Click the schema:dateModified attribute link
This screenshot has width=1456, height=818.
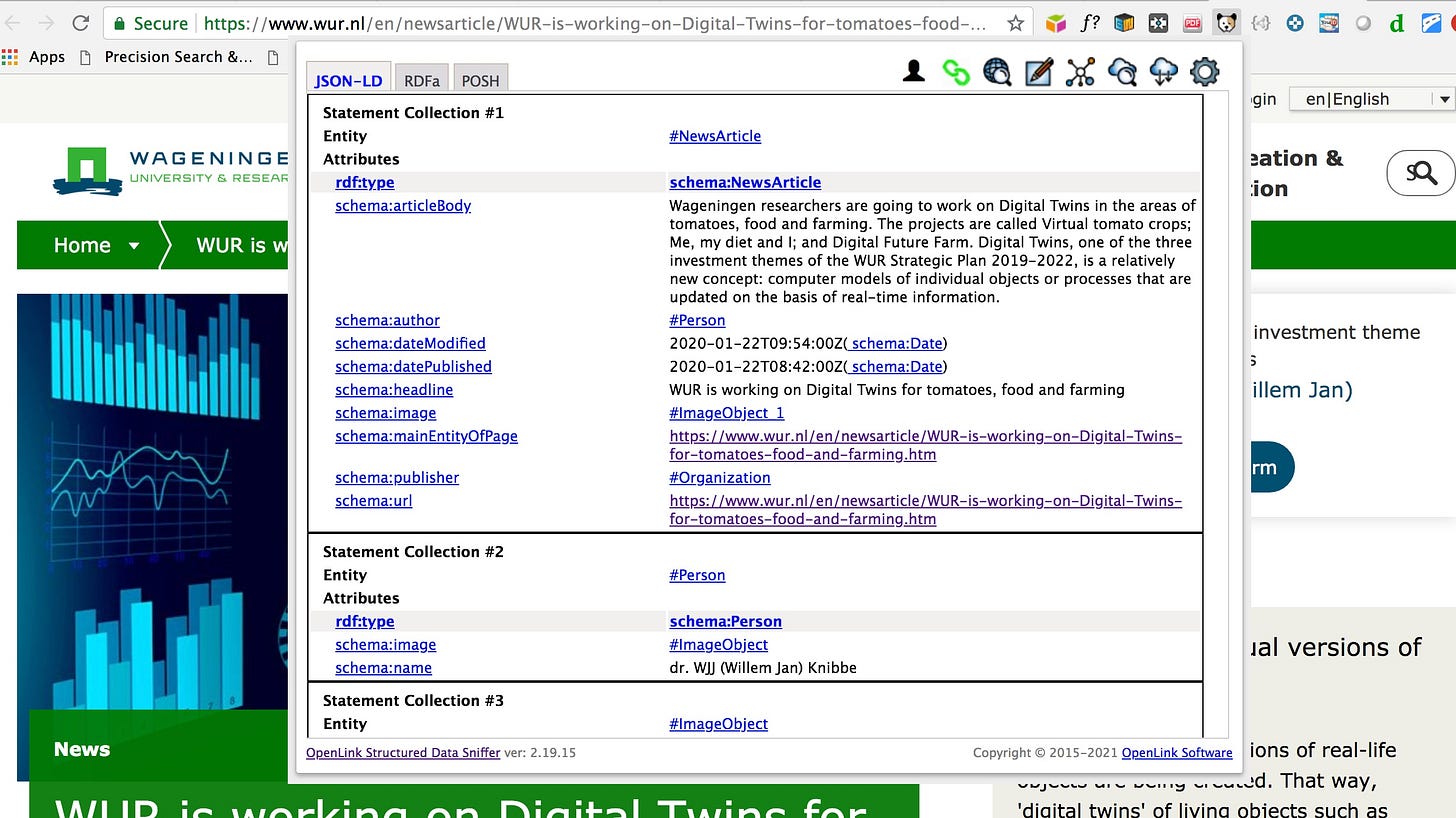tap(410, 343)
